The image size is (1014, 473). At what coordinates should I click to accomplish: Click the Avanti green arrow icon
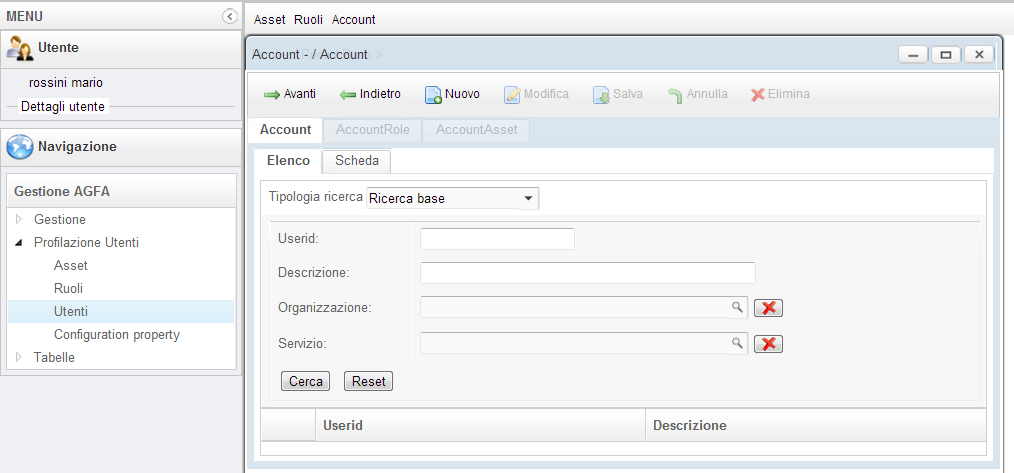[x=271, y=95]
